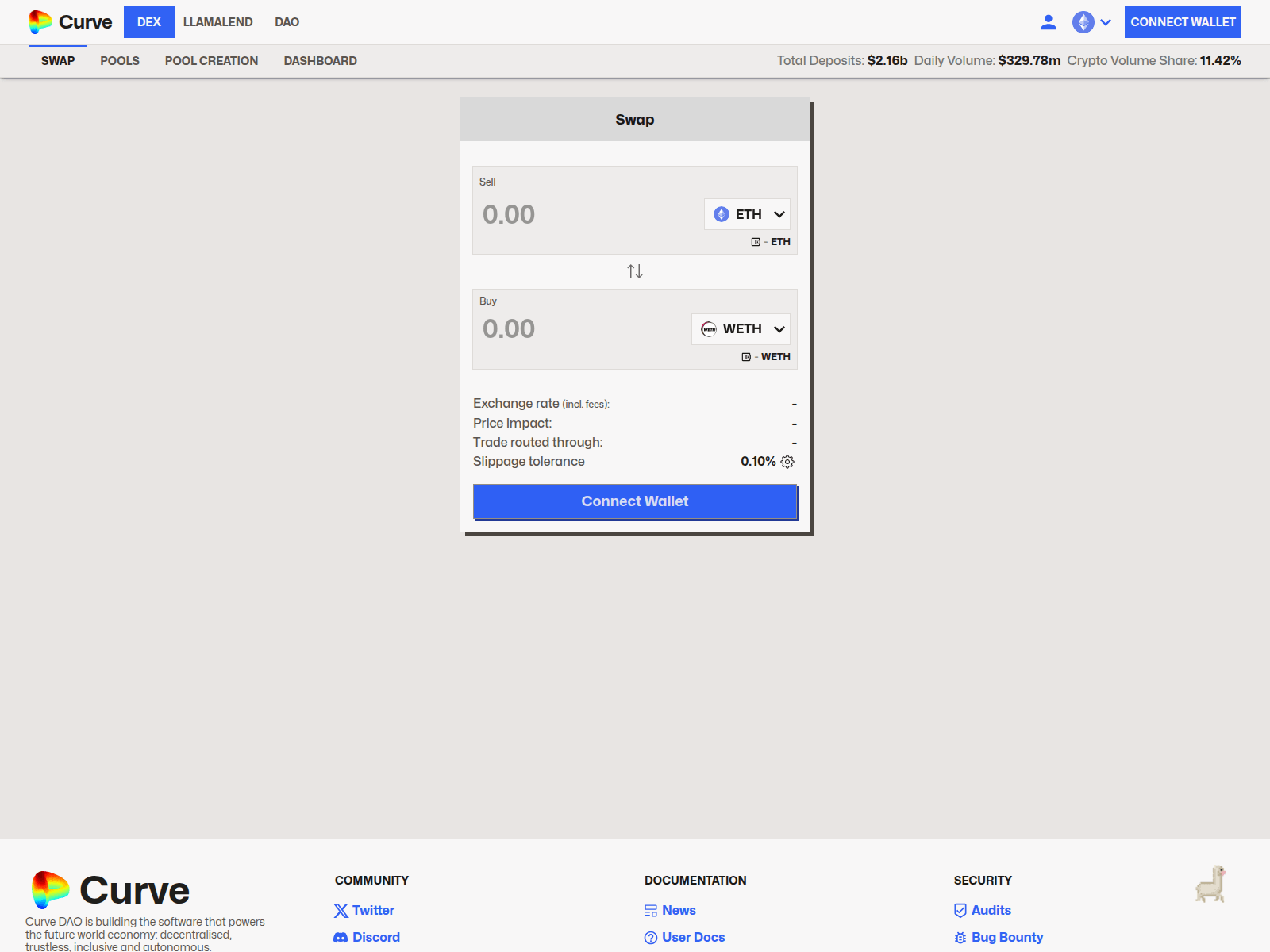
Task: Click the CONNECT WALLET header button
Action: [1183, 22]
